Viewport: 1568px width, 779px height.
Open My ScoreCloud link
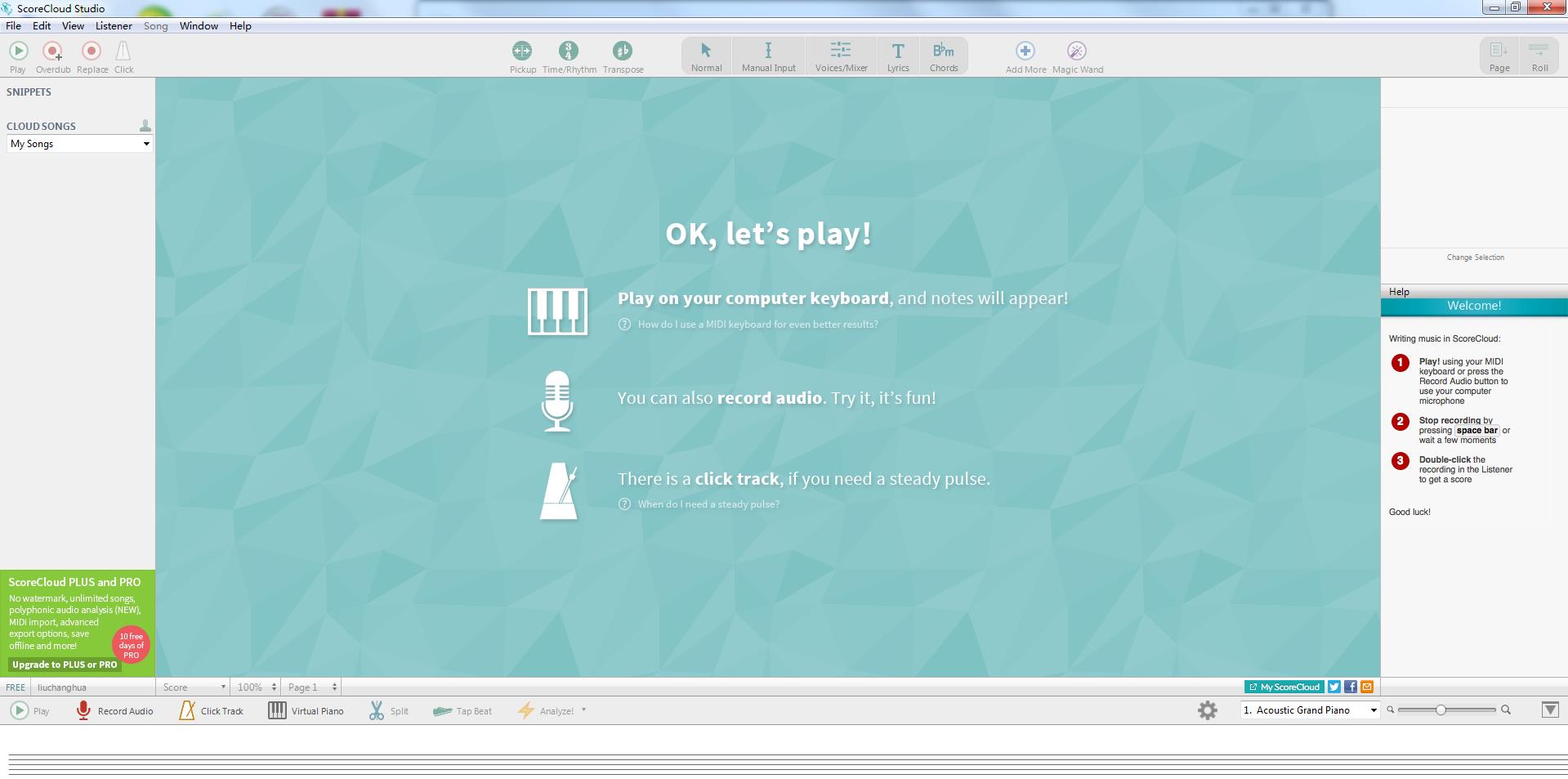[1284, 687]
